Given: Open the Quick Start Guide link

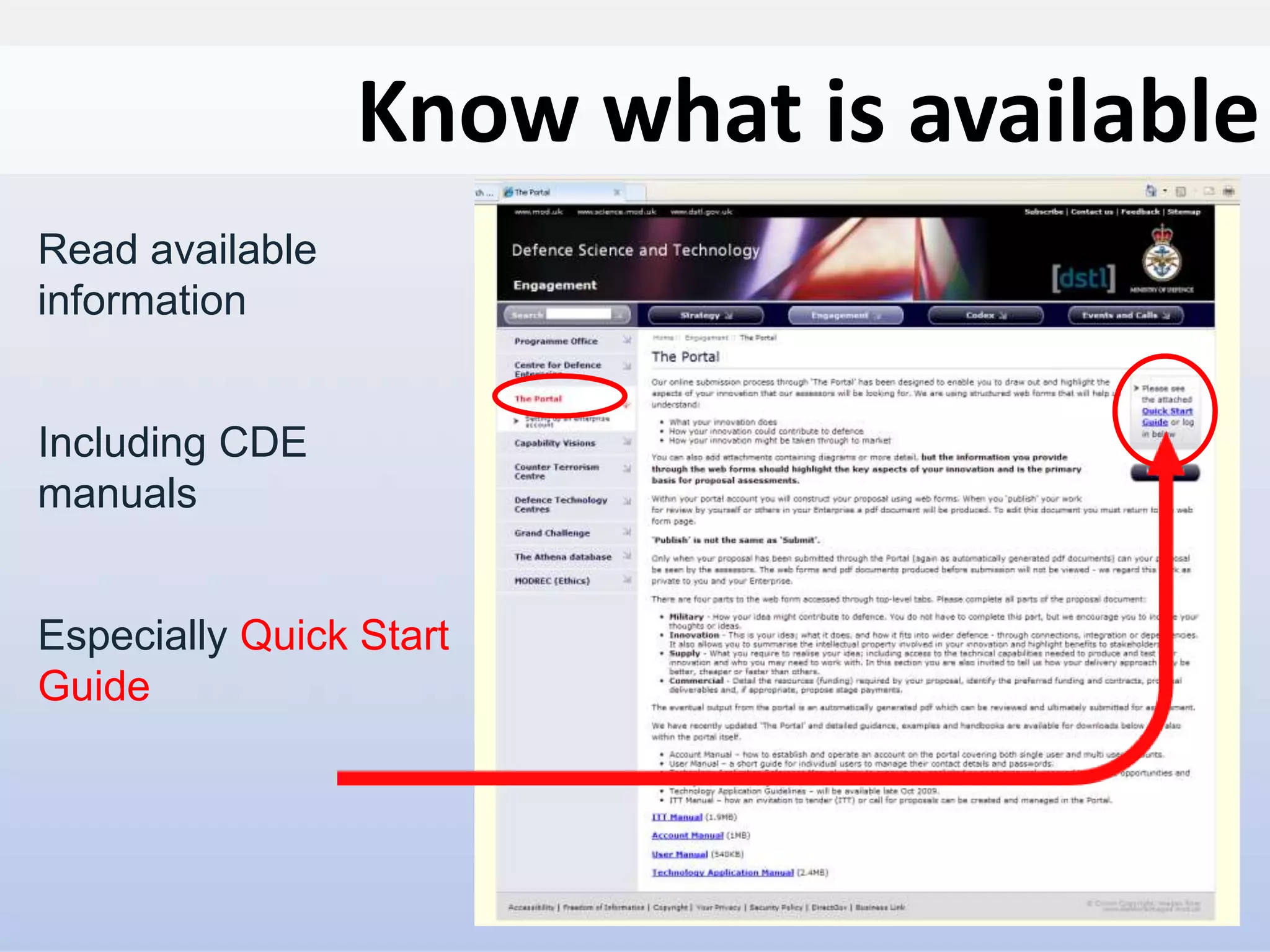Looking at the screenshot, I should coord(1166,416).
